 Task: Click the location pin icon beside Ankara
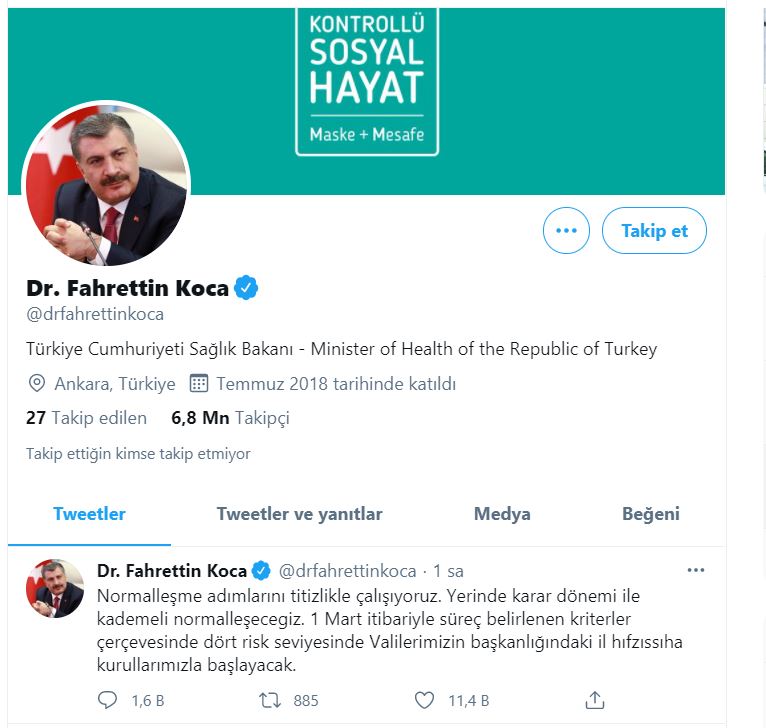[x=37, y=383]
